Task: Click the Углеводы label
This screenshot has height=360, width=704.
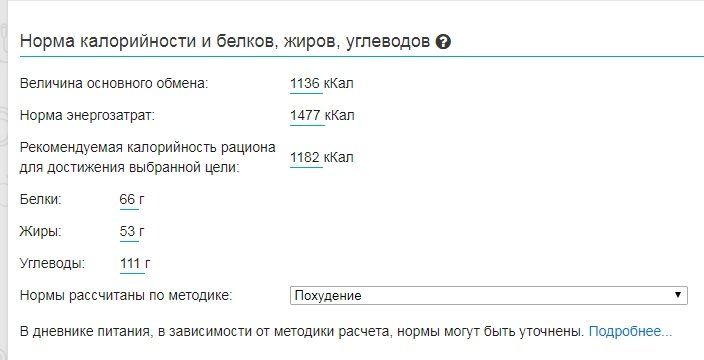Action: point(53,263)
